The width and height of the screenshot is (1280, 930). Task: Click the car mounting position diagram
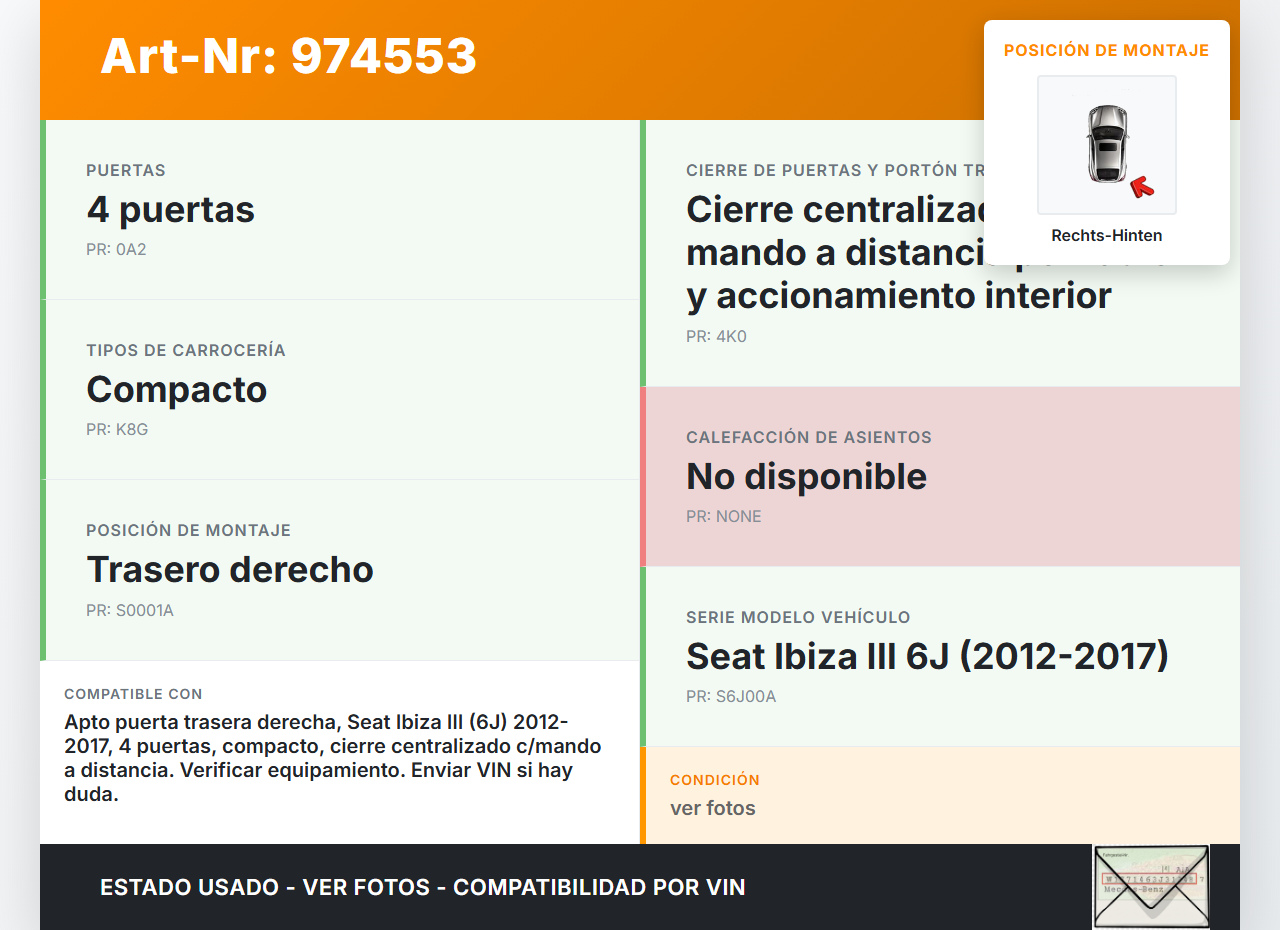pos(1107,145)
